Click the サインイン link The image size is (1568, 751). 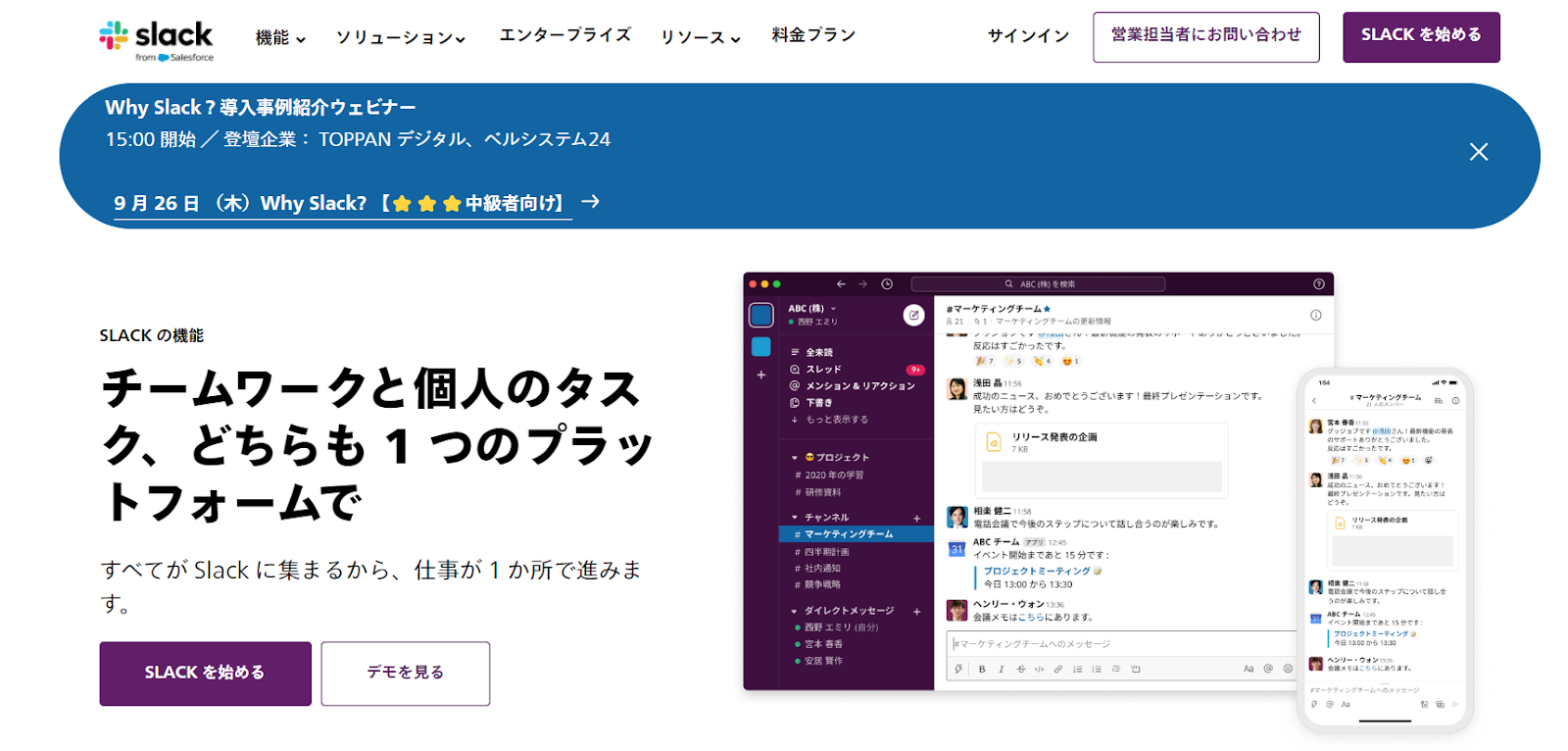pyautogui.click(x=1028, y=36)
